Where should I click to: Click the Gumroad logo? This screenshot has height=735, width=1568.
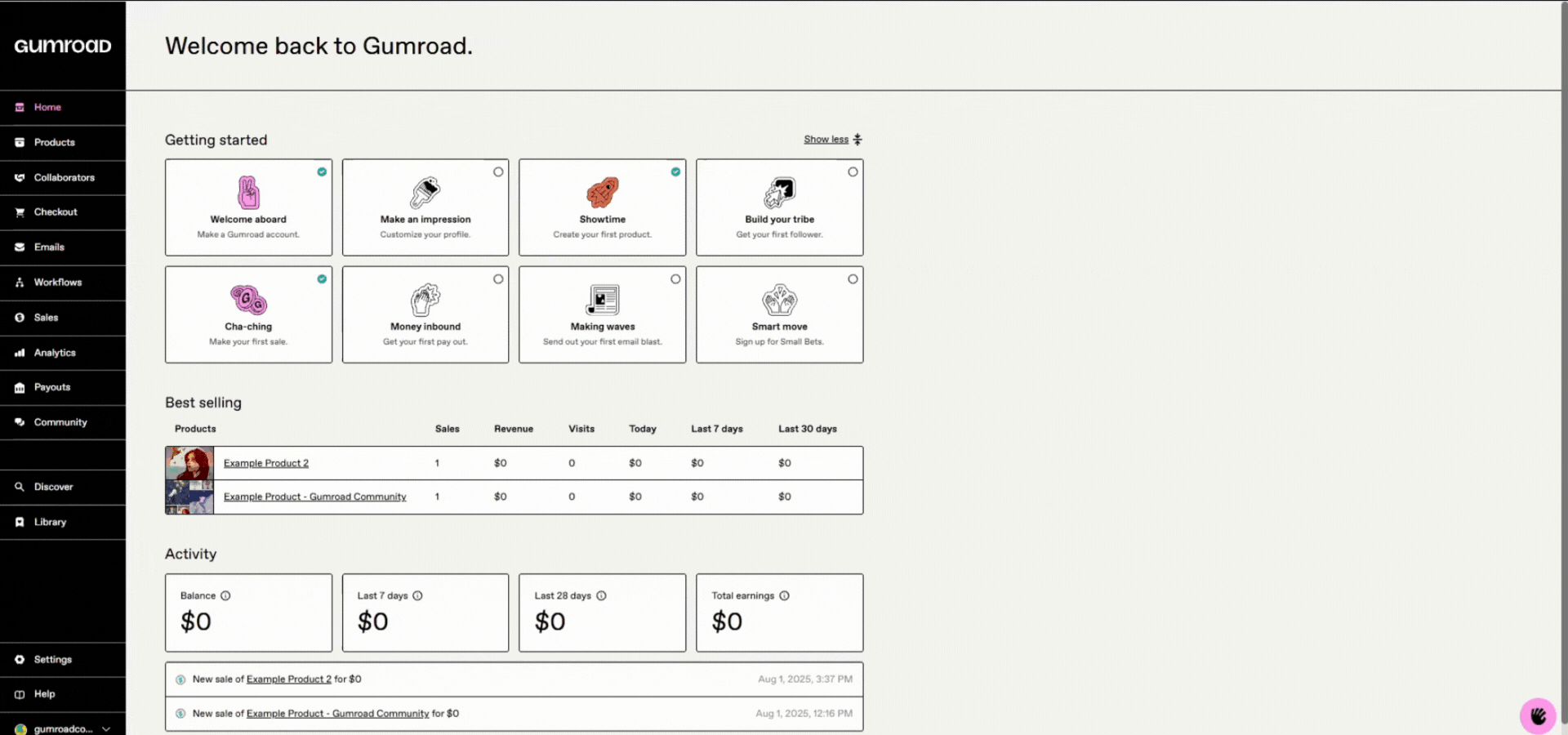pyautogui.click(x=63, y=46)
